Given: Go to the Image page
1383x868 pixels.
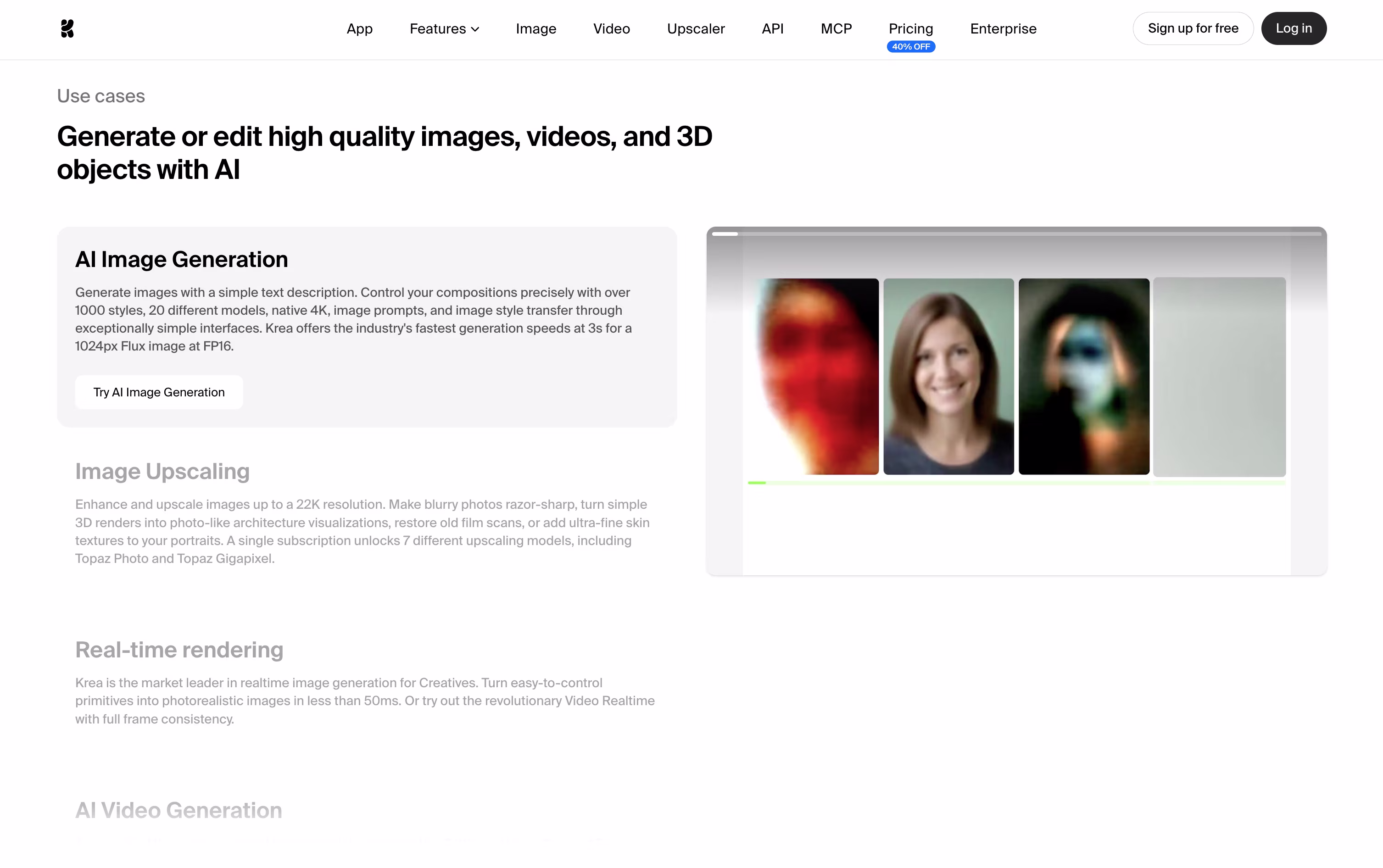Looking at the screenshot, I should pos(535,29).
